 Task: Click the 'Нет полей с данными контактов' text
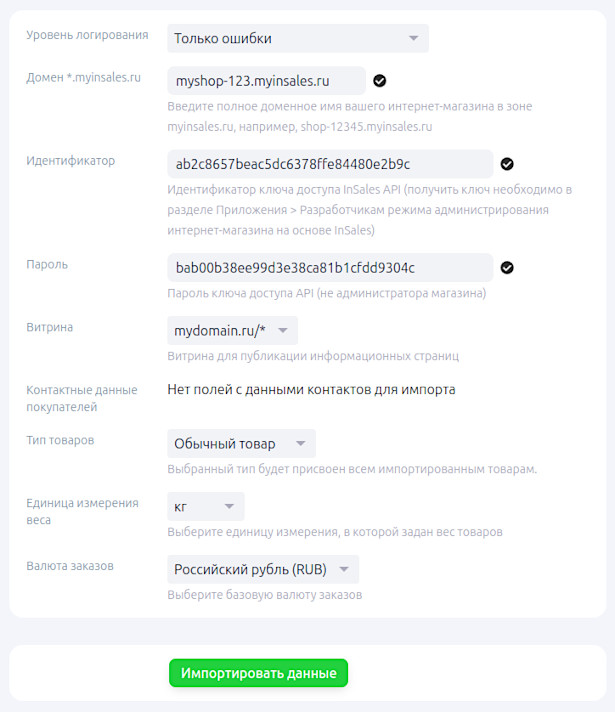click(311, 389)
